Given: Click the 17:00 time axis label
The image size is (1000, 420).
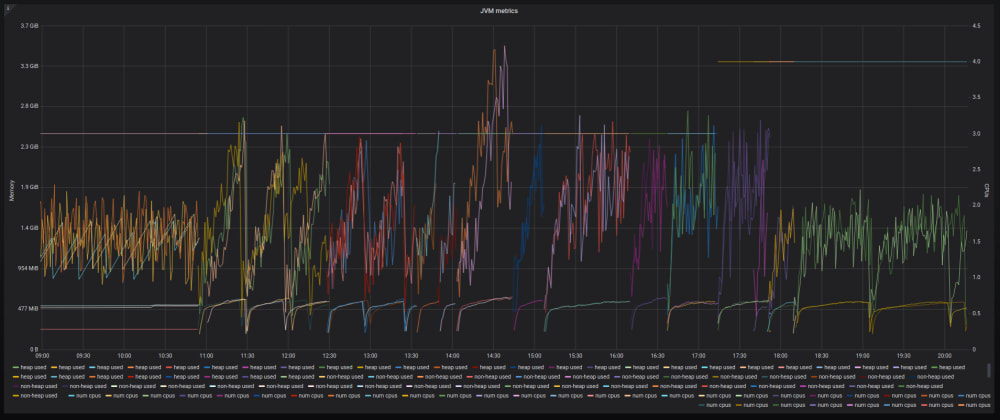Looking at the screenshot, I should [698, 356].
